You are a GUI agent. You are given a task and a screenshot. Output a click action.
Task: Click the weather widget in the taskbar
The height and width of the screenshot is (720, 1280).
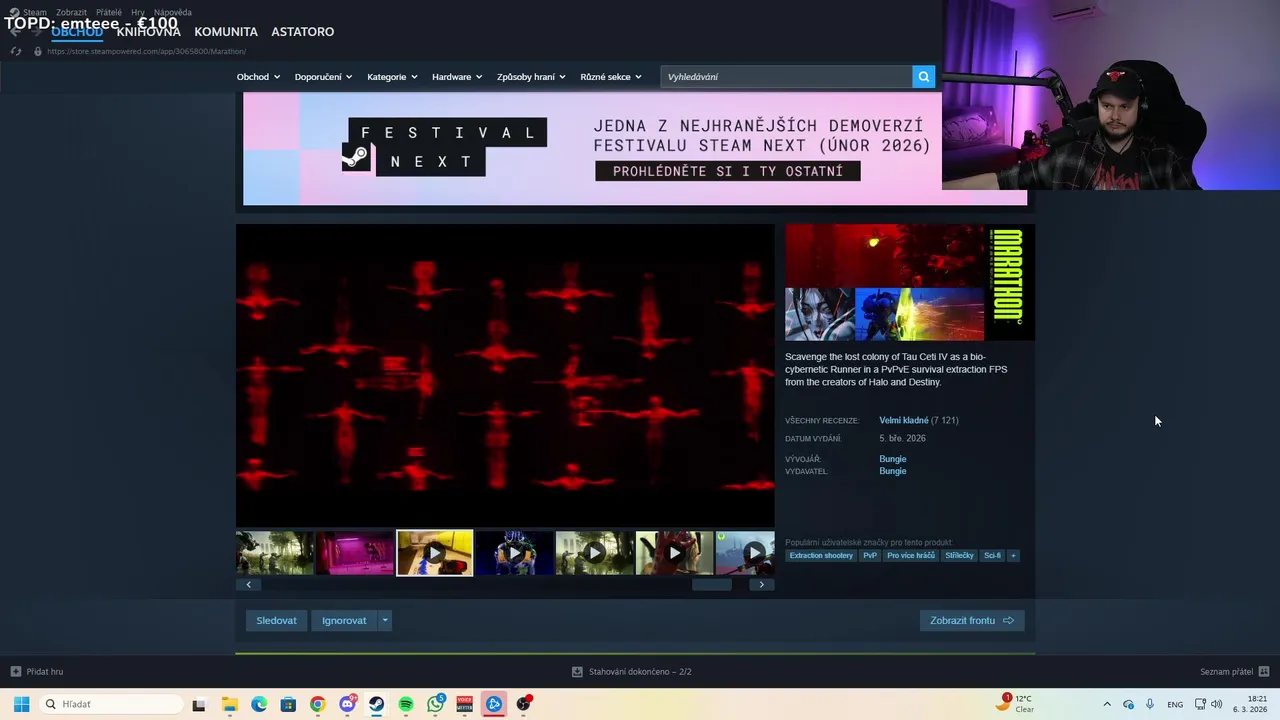1016,703
